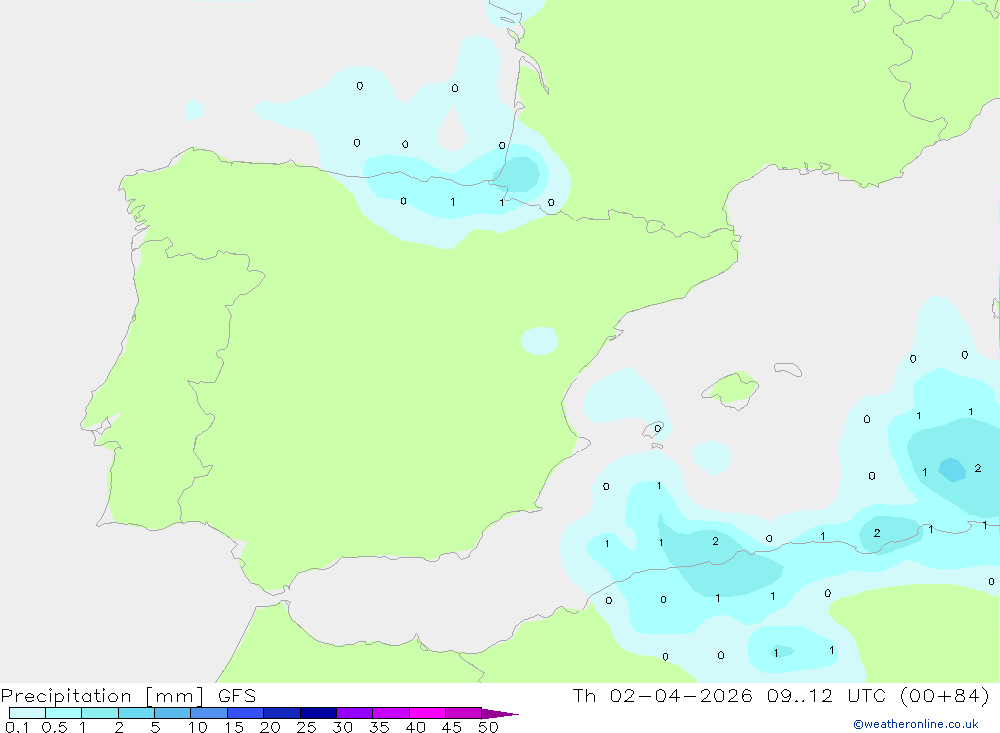This screenshot has width=1000, height=733.
Task: Click the darkest precipitation cell near Sardinia
Action: [952, 470]
